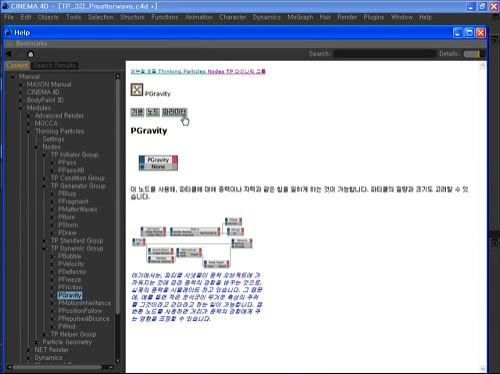Viewport: 500px width, 374px height.
Task: Switch to the Search Results tab
Action: pos(55,66)
